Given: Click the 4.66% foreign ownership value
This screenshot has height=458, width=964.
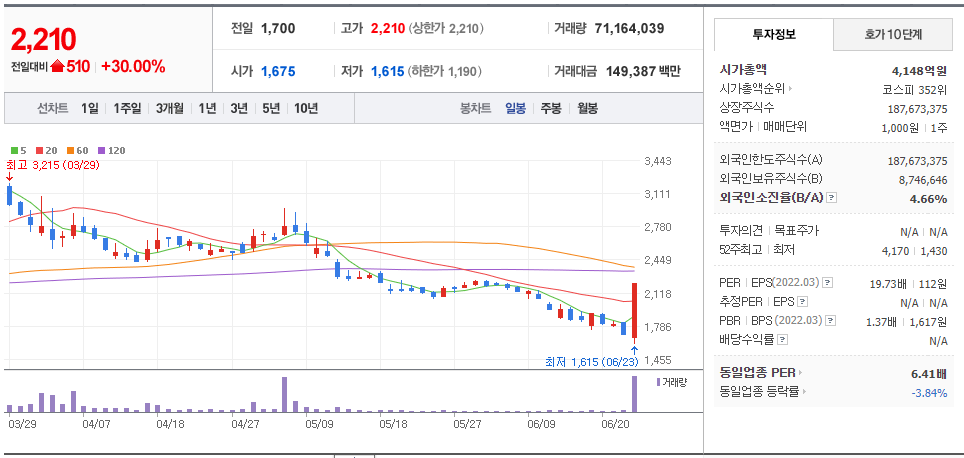Looking at the screenshot, I should [928, 199].
